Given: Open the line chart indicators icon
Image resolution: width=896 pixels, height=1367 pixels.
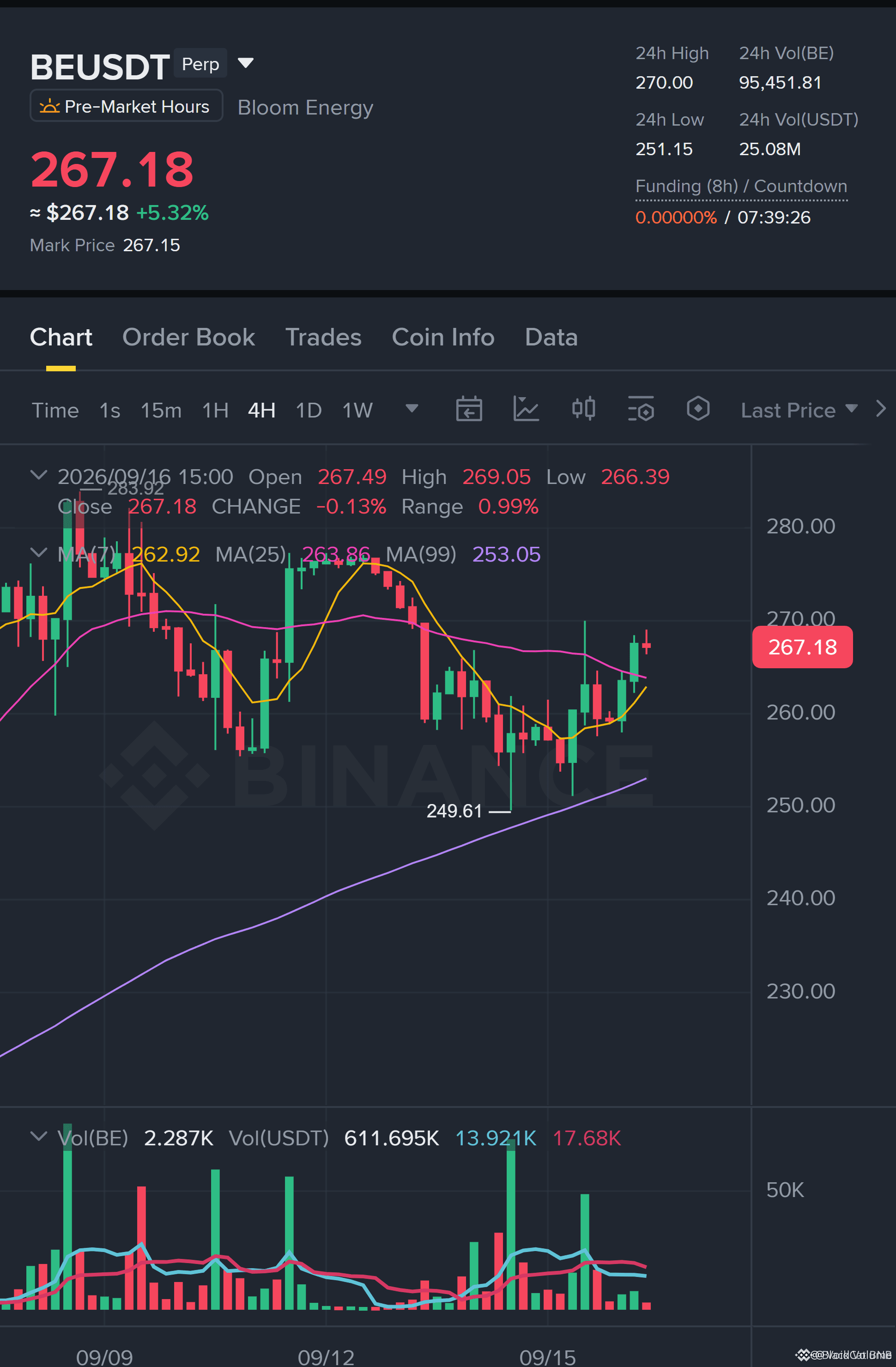Looking at the screenshot, I should [526, 410].
